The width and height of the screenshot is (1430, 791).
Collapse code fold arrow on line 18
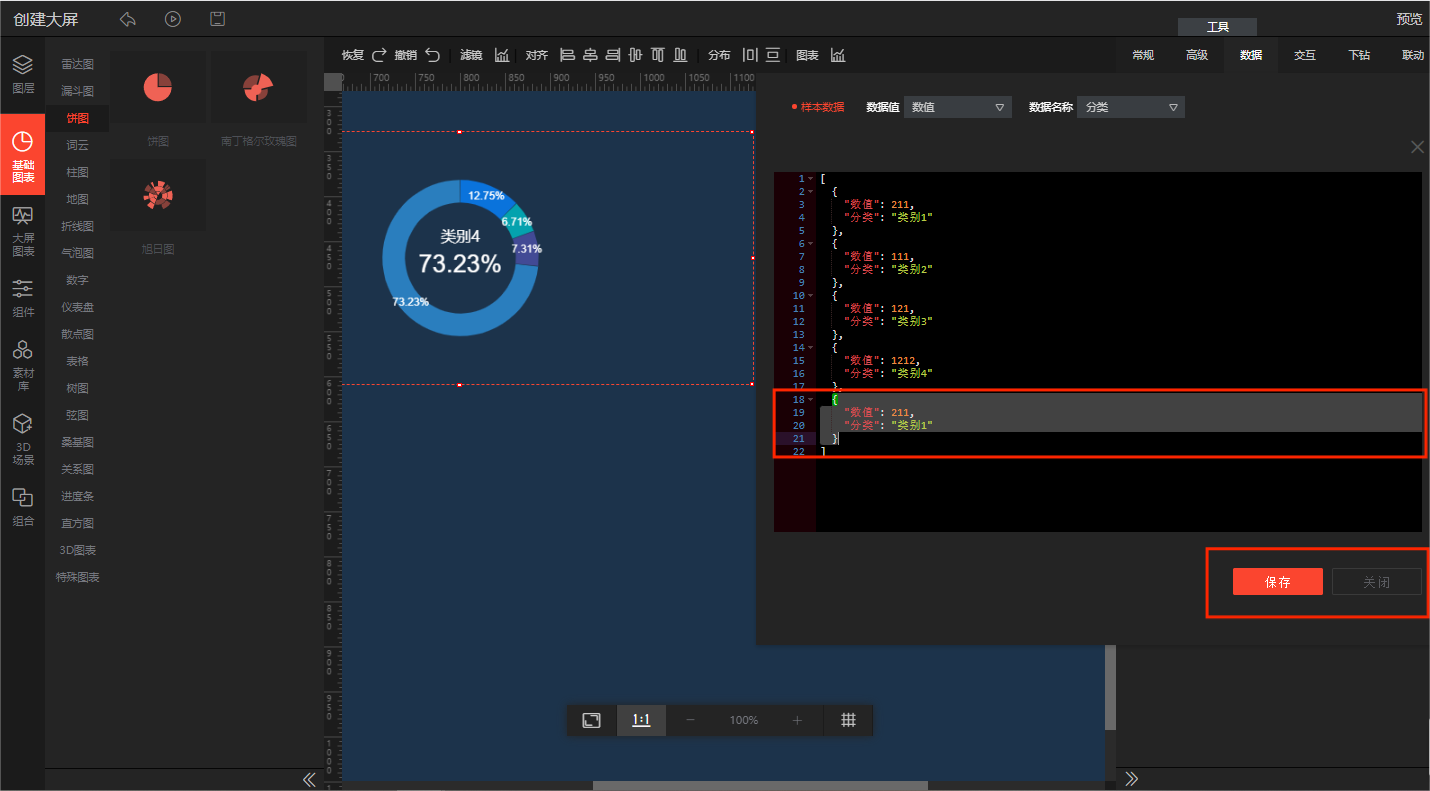(x=810, y=400)
